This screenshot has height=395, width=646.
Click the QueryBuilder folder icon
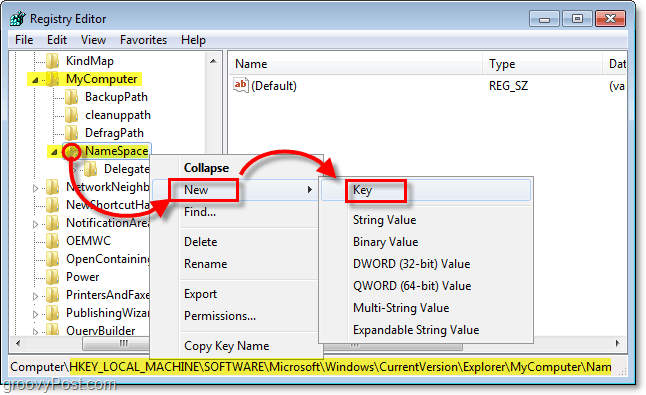tap(52, 330)
